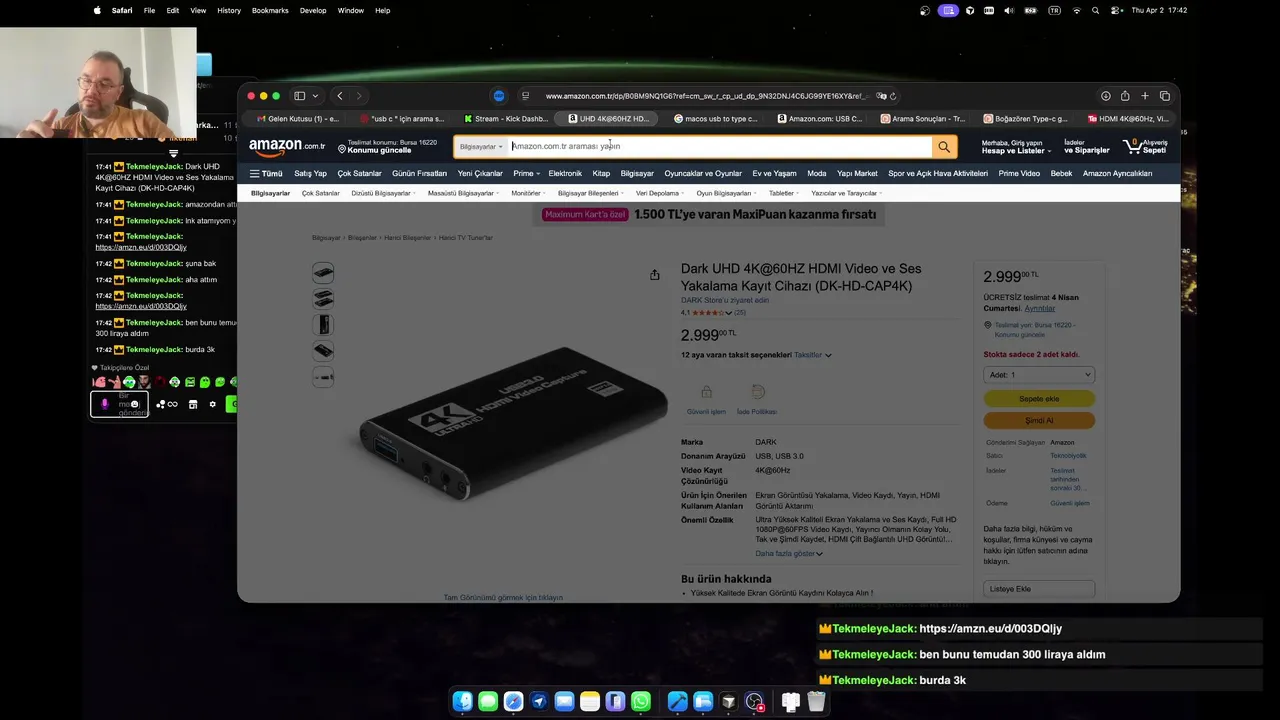1280x720 pixels.
Task: Click the Sepete ekle button
Action: (1039, 398)
